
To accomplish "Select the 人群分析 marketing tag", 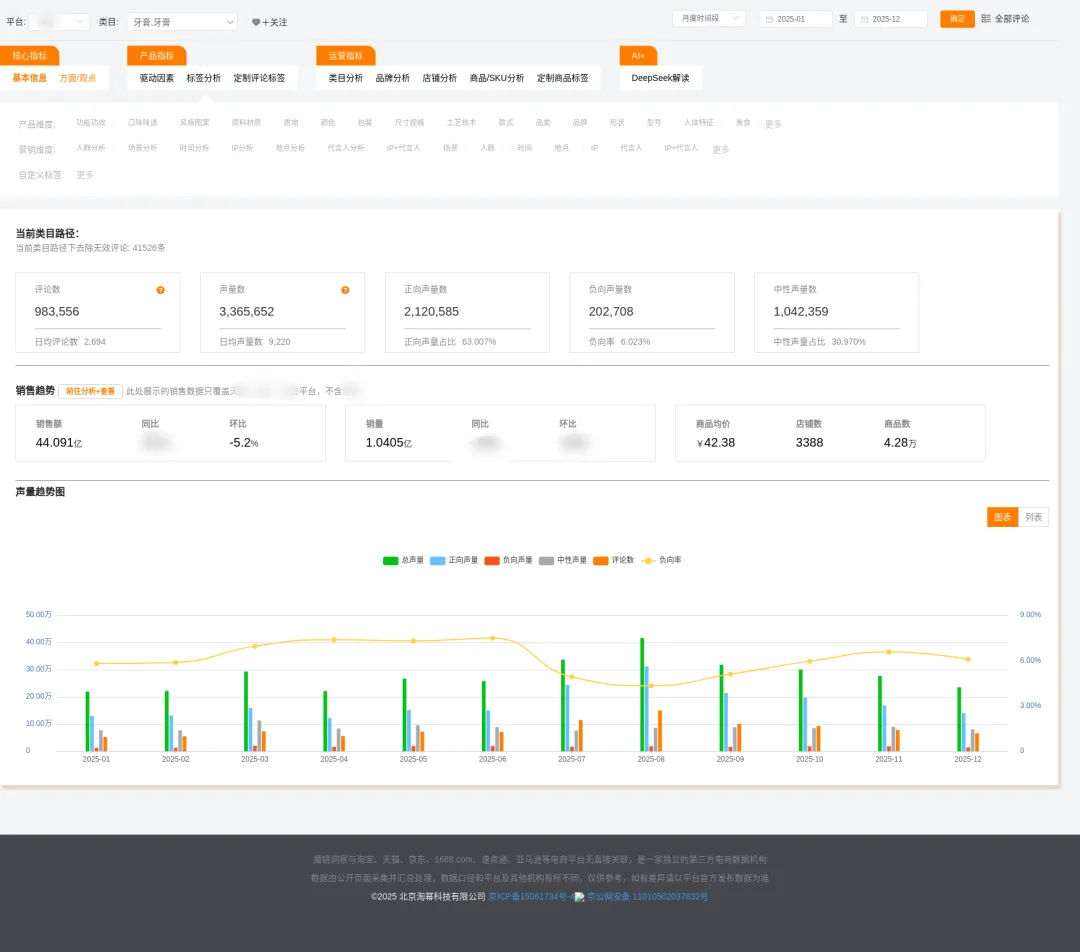I will click(91, 148).
